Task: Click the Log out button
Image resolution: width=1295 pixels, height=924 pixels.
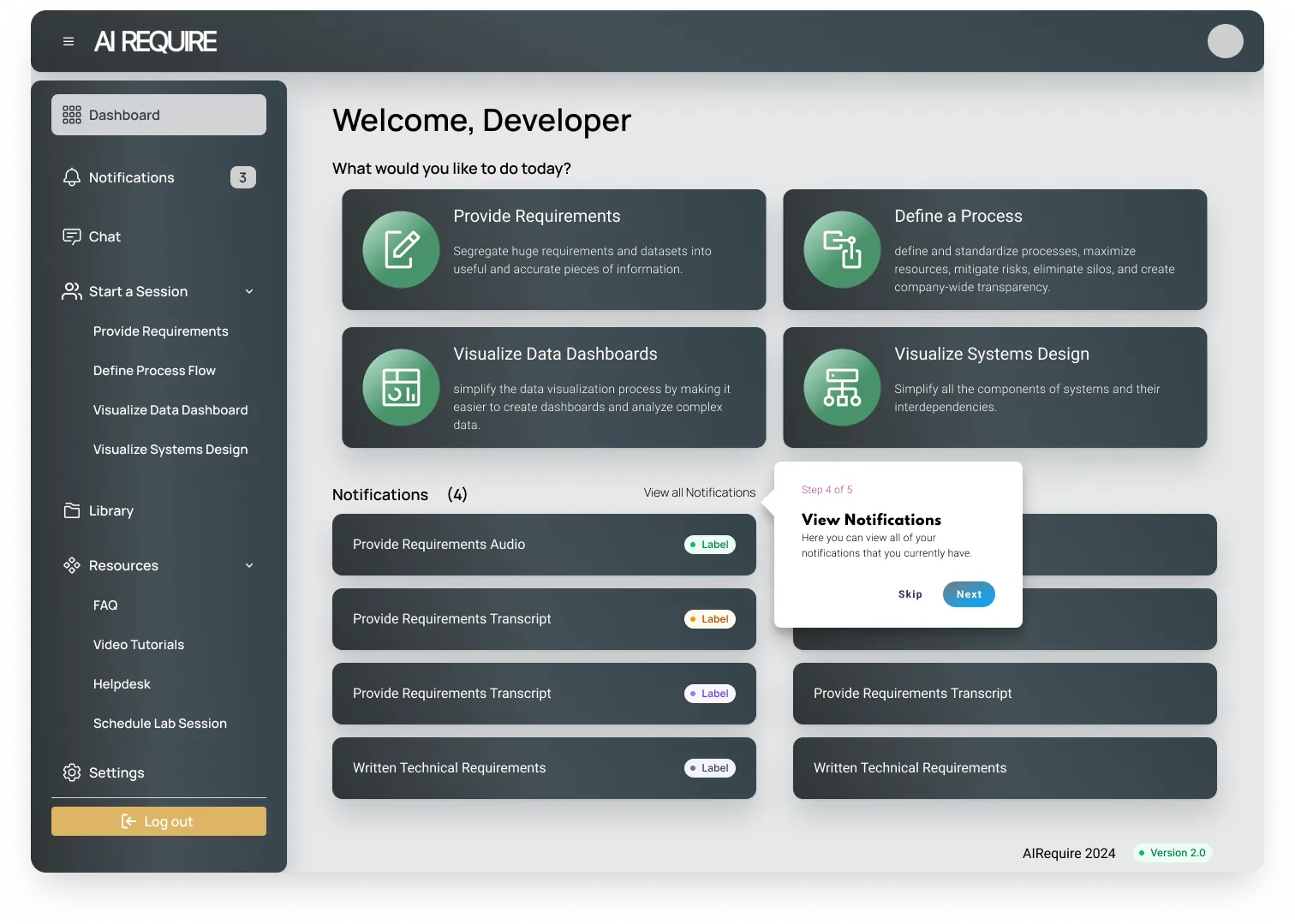Action: coord(158,821)
